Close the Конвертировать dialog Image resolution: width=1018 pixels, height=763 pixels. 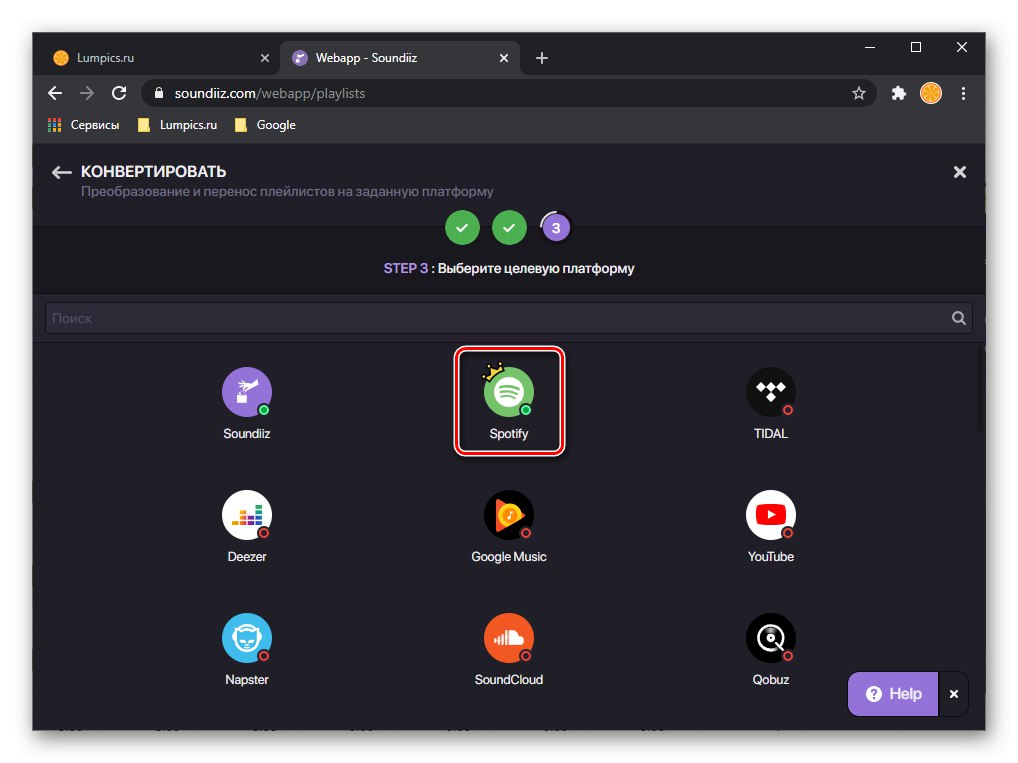click(x=960, y=172)
